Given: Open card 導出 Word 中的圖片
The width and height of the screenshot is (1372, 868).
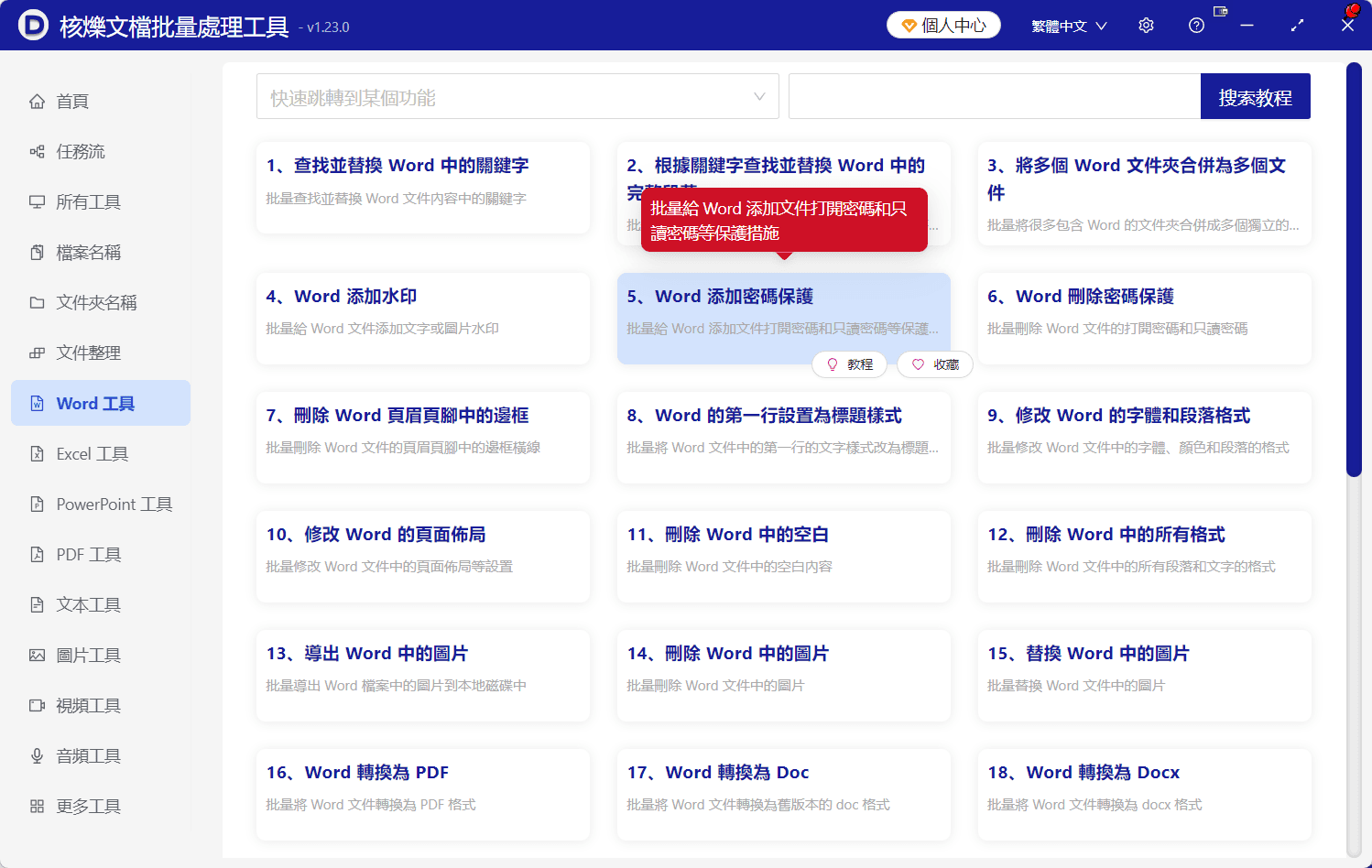Looking at the screenshot, I should point(423,676).
